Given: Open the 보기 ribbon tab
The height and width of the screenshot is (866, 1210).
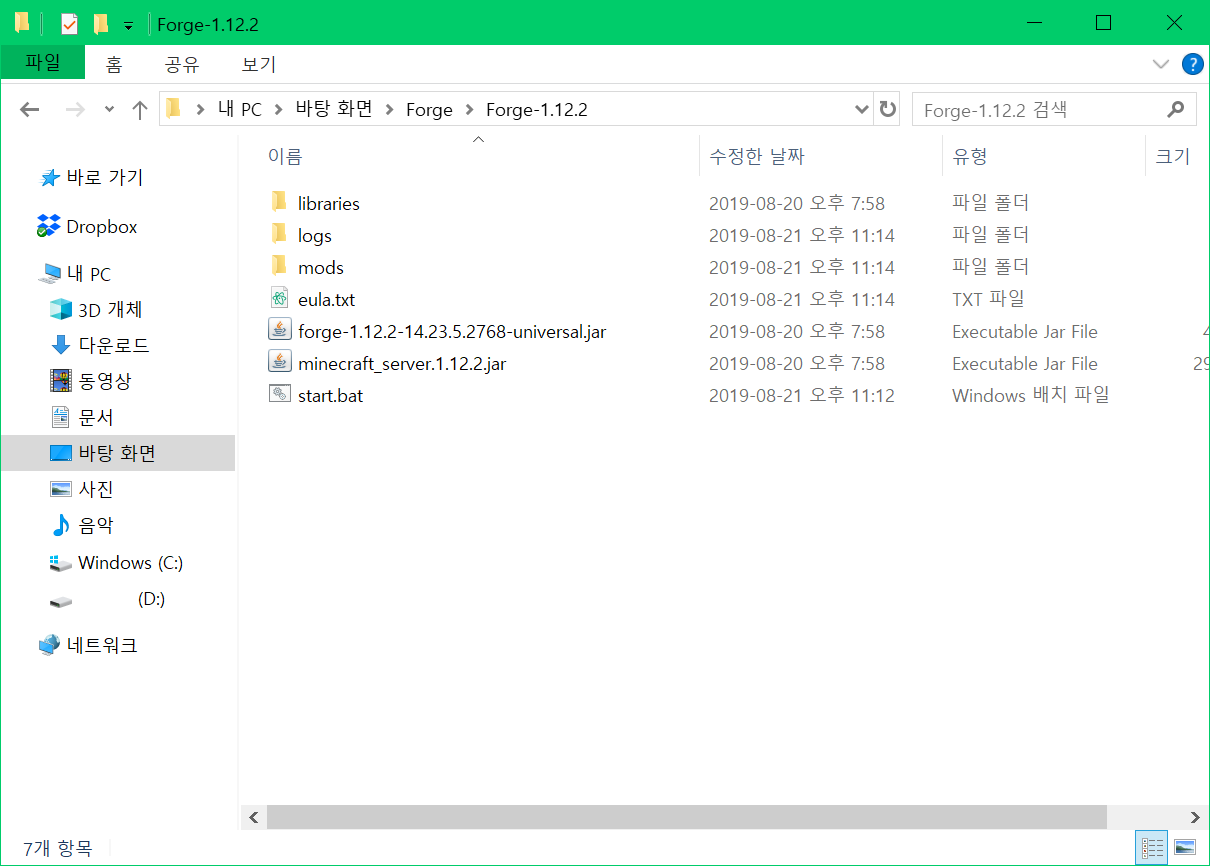Looking at the screenshot, I should coord(259,65).
